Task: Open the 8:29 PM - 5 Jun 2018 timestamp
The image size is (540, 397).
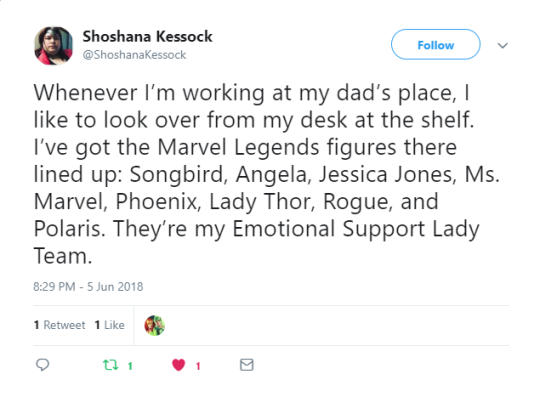Action: pos(88,286)
